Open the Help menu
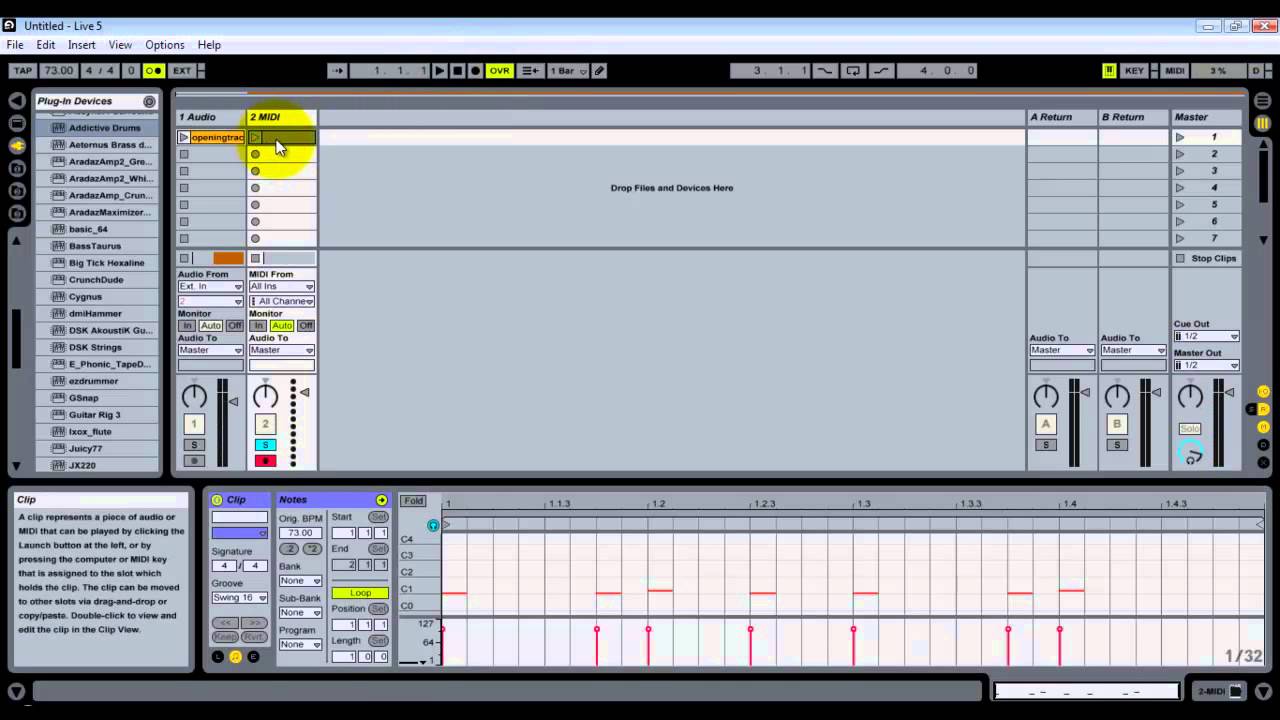 coord(209,45)
